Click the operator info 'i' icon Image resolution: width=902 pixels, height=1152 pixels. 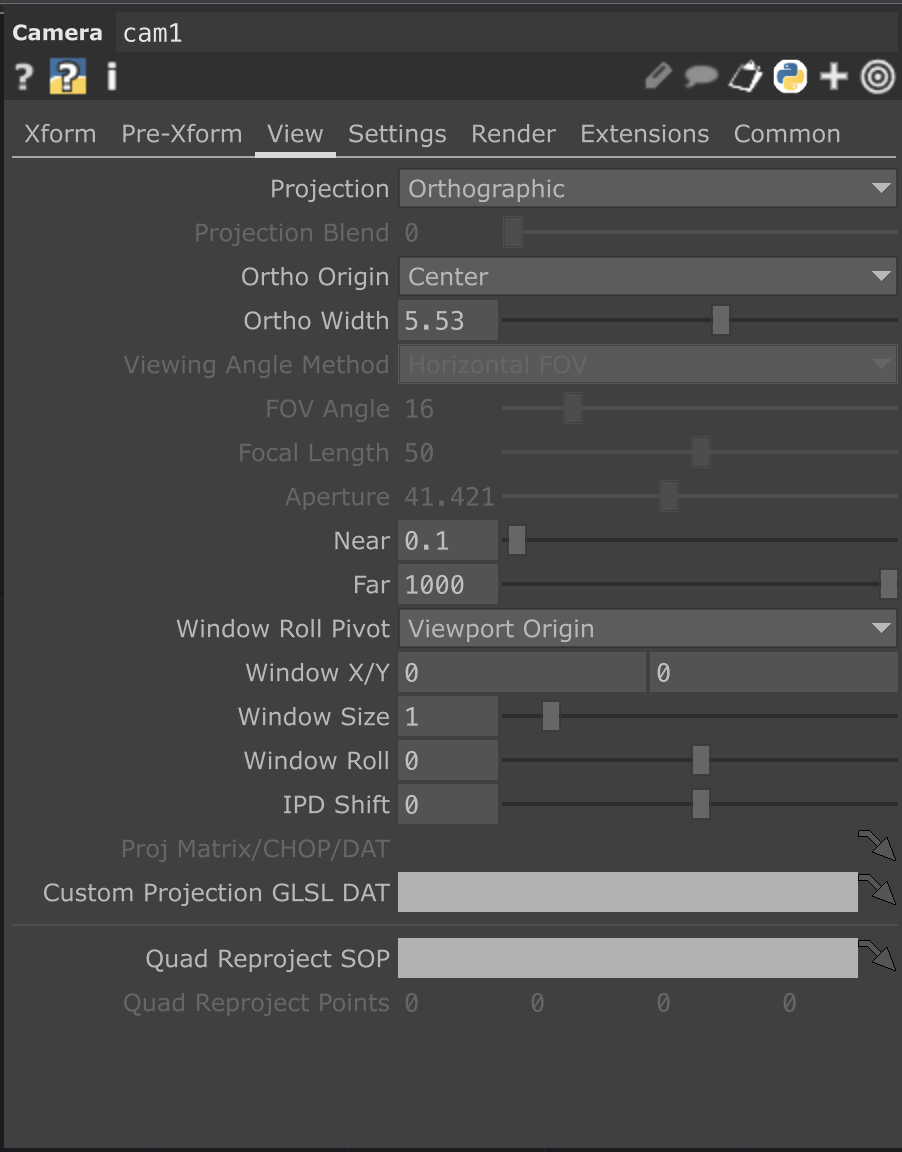[x=111, y=77]
